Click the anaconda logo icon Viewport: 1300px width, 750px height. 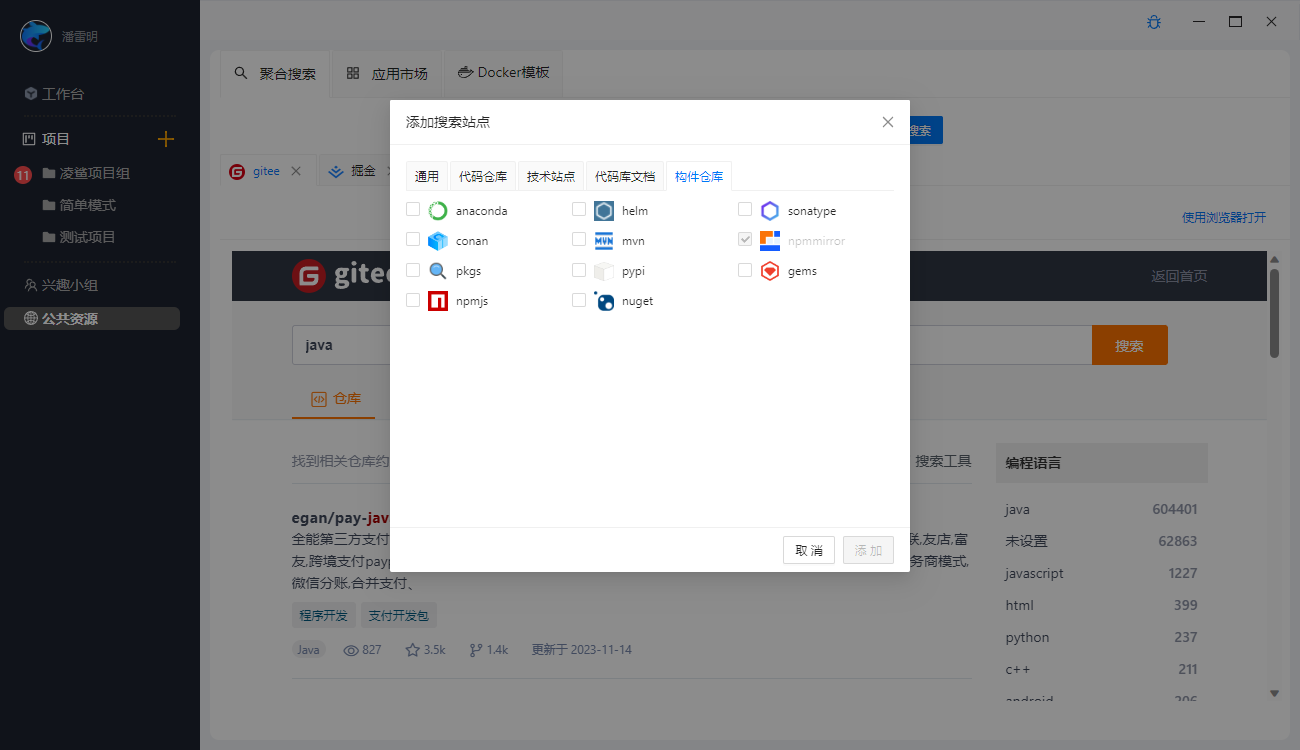[x=438, y=211]
